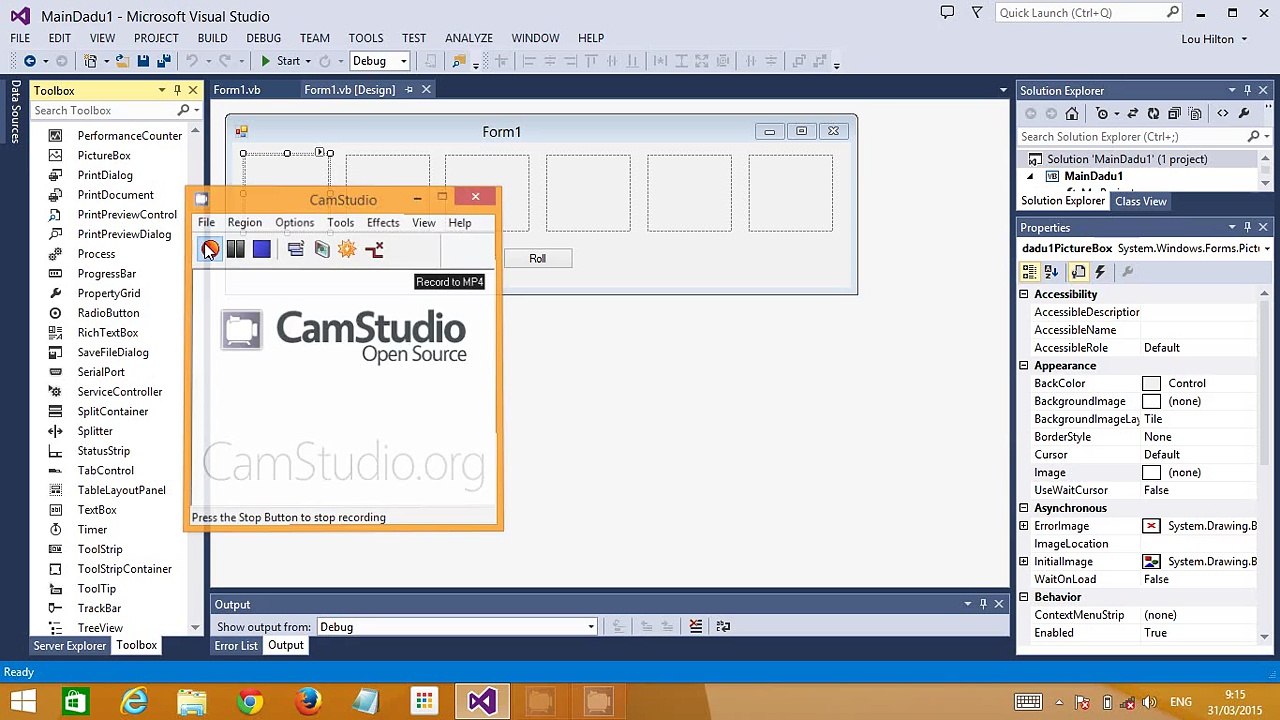Collapse the Appearance property category

point(1024,366)
